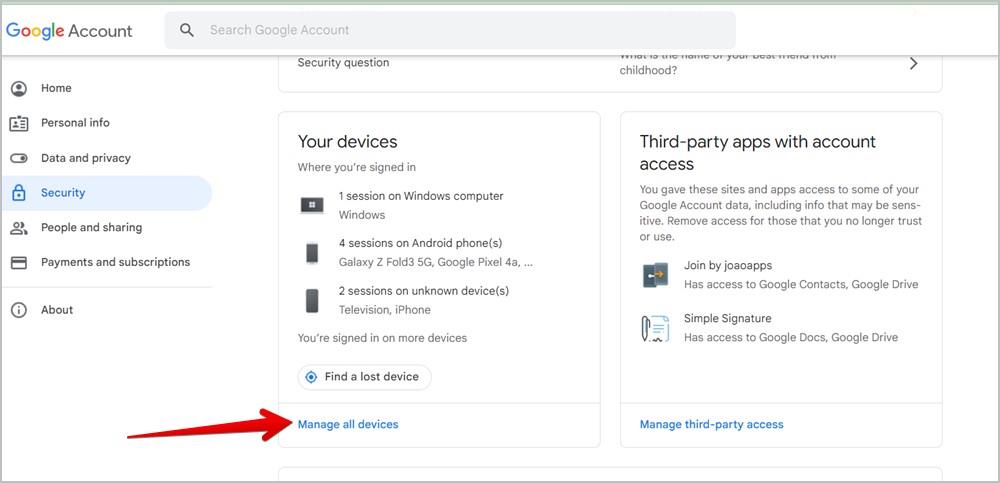The height and width of the screenshot is (483, 1000).
Task: Click the People and sharing icon
Action: pyautogui.click(x=19, y=228)
